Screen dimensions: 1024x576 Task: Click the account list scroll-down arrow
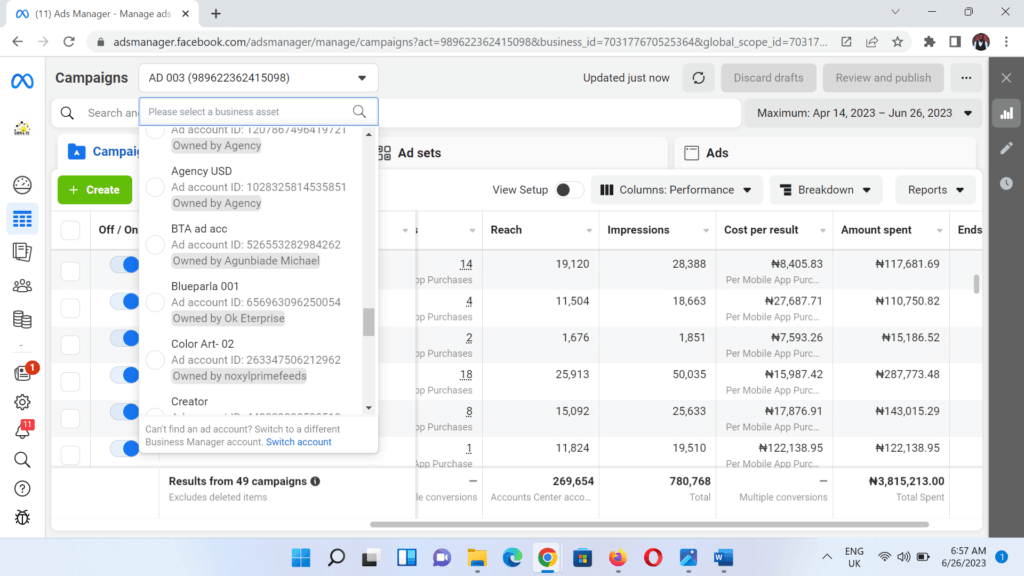pyautogui.click(x=369, y=408)
